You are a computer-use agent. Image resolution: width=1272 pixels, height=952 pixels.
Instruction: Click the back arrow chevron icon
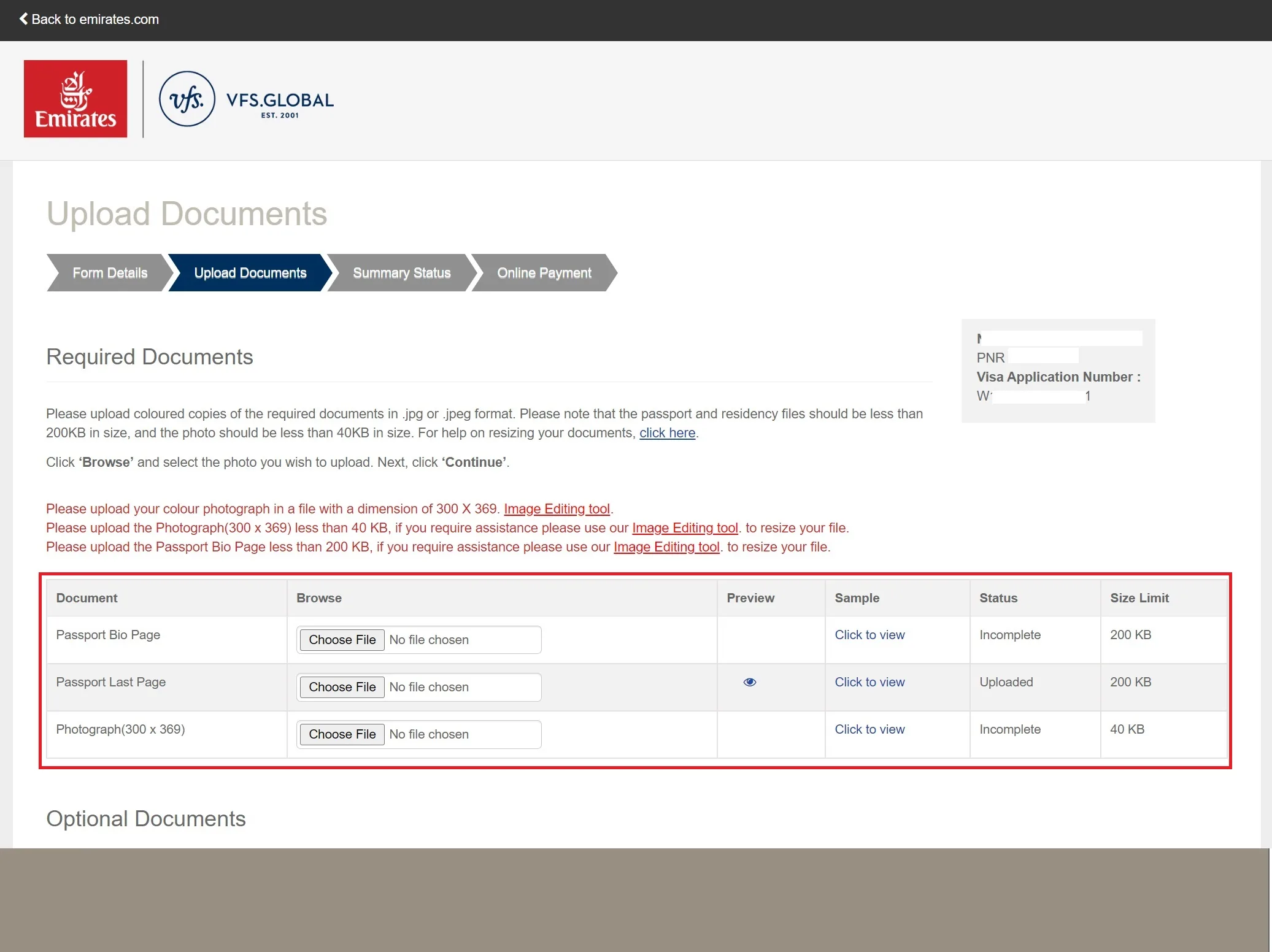pos(23,19)
